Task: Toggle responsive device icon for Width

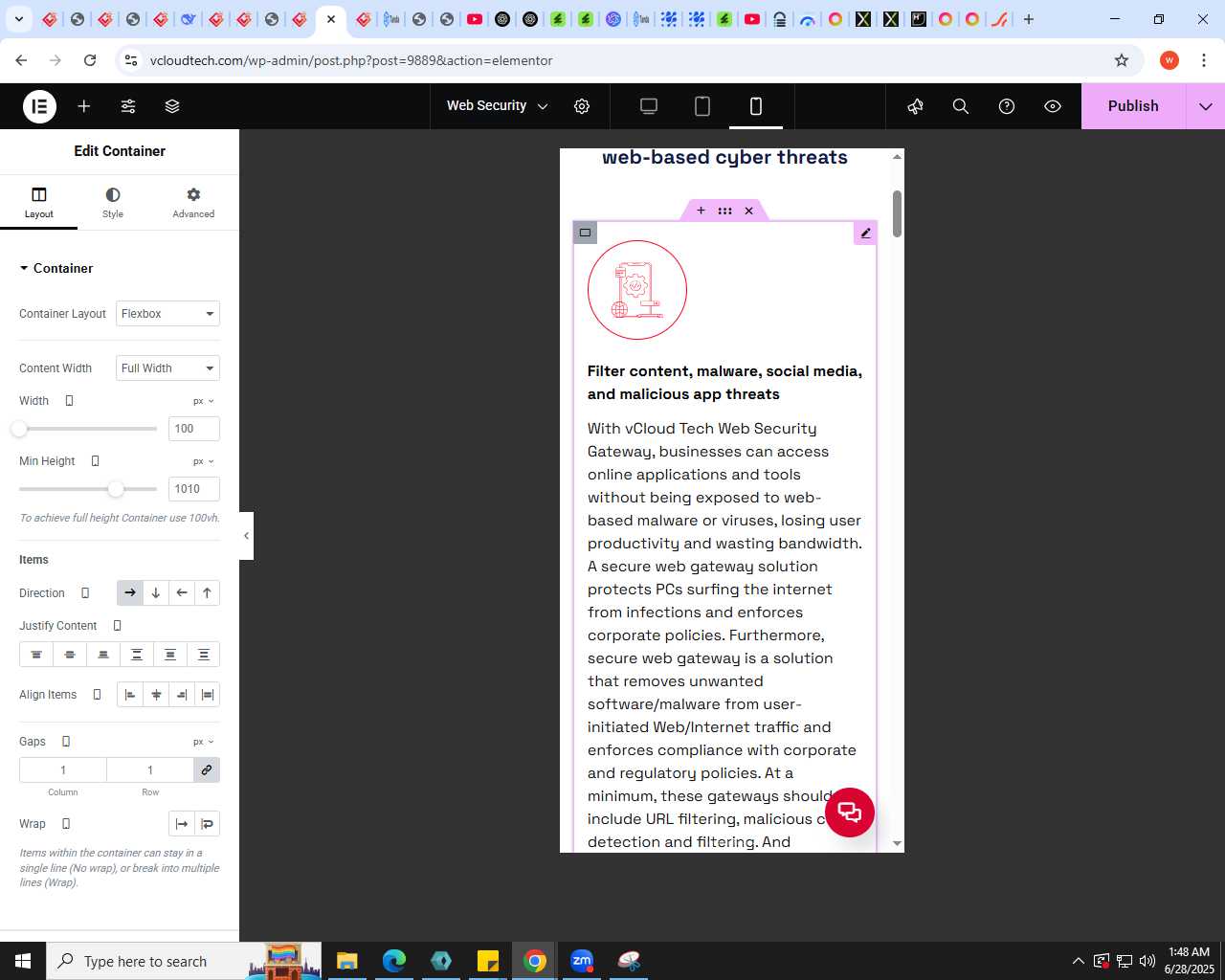Action: [x=69, y=401]
